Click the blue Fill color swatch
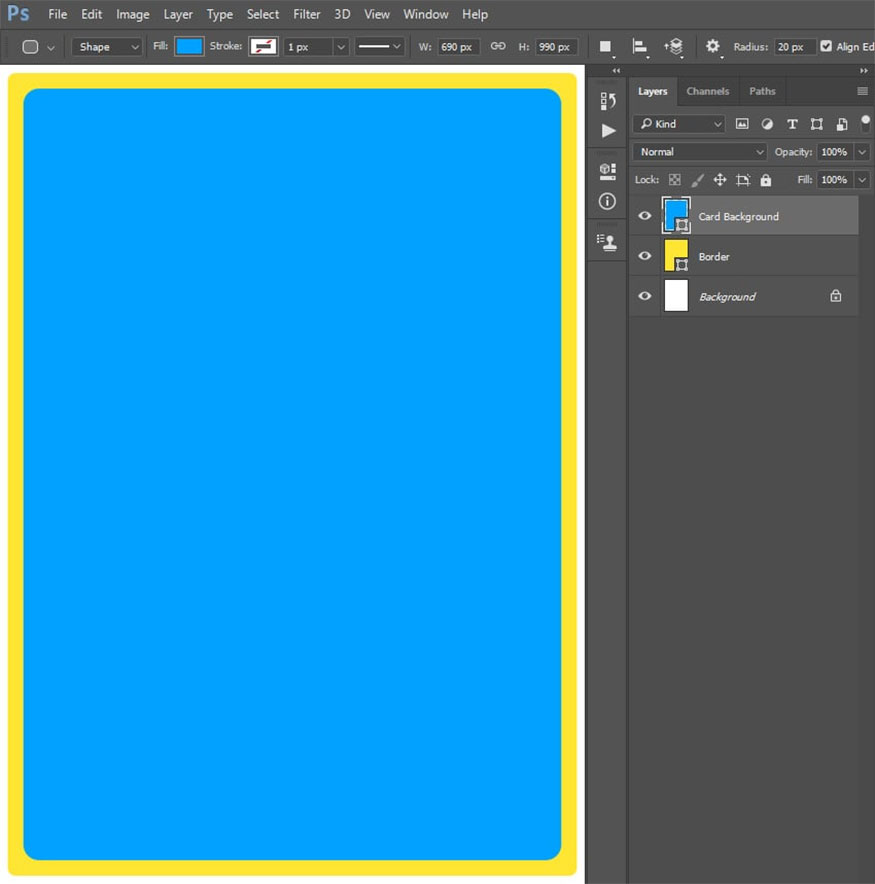 click(189, 47)
